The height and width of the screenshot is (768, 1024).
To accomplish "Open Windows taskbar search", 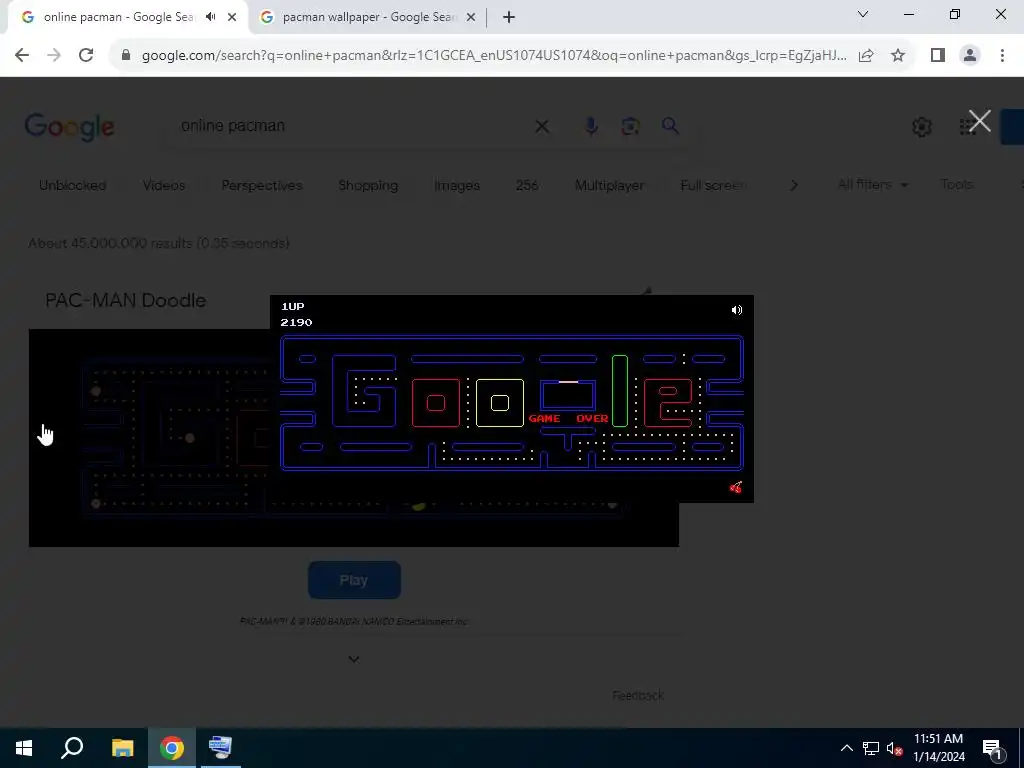I will 72,748.
